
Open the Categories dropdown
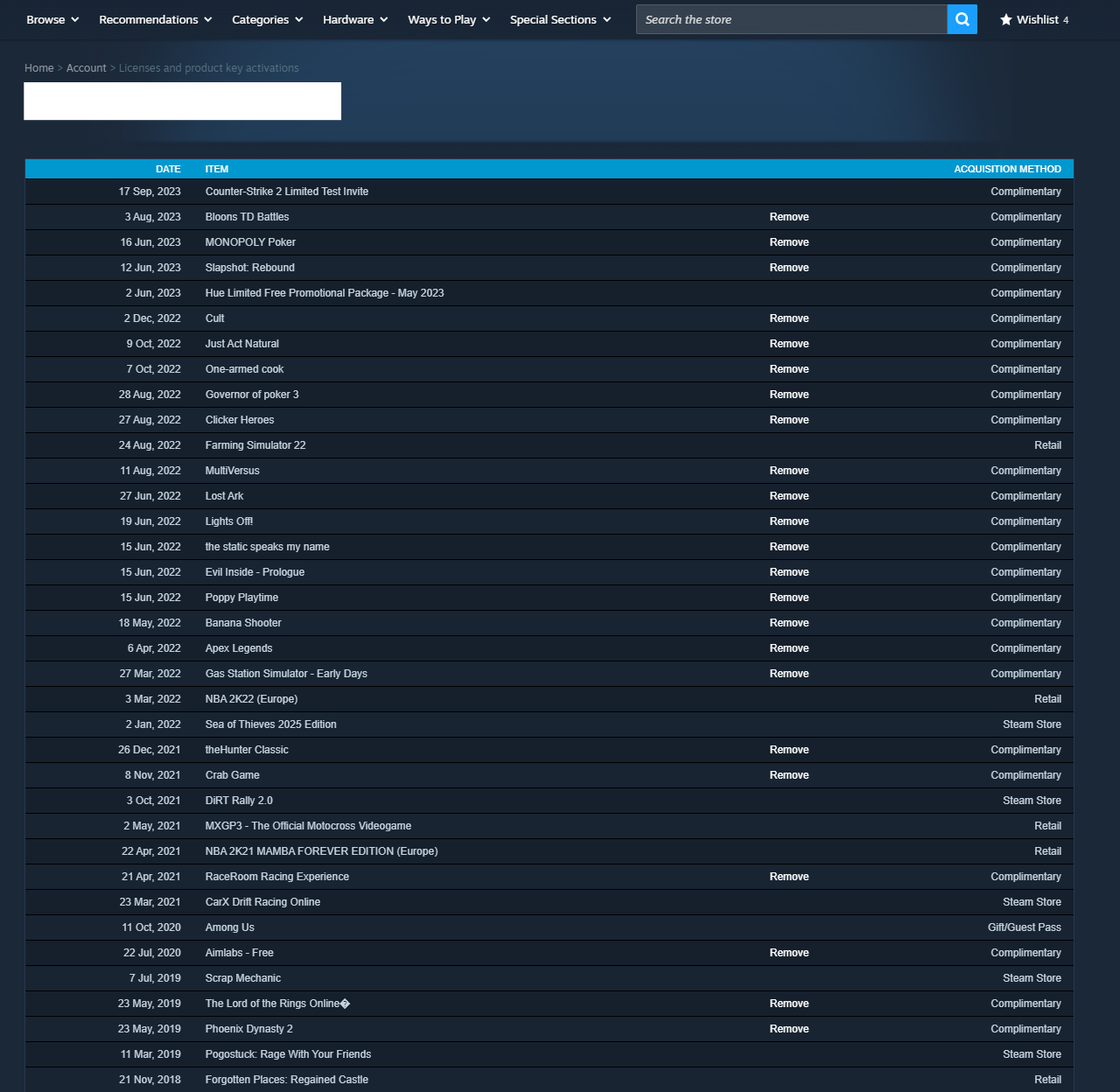click(x=266, y=19)
